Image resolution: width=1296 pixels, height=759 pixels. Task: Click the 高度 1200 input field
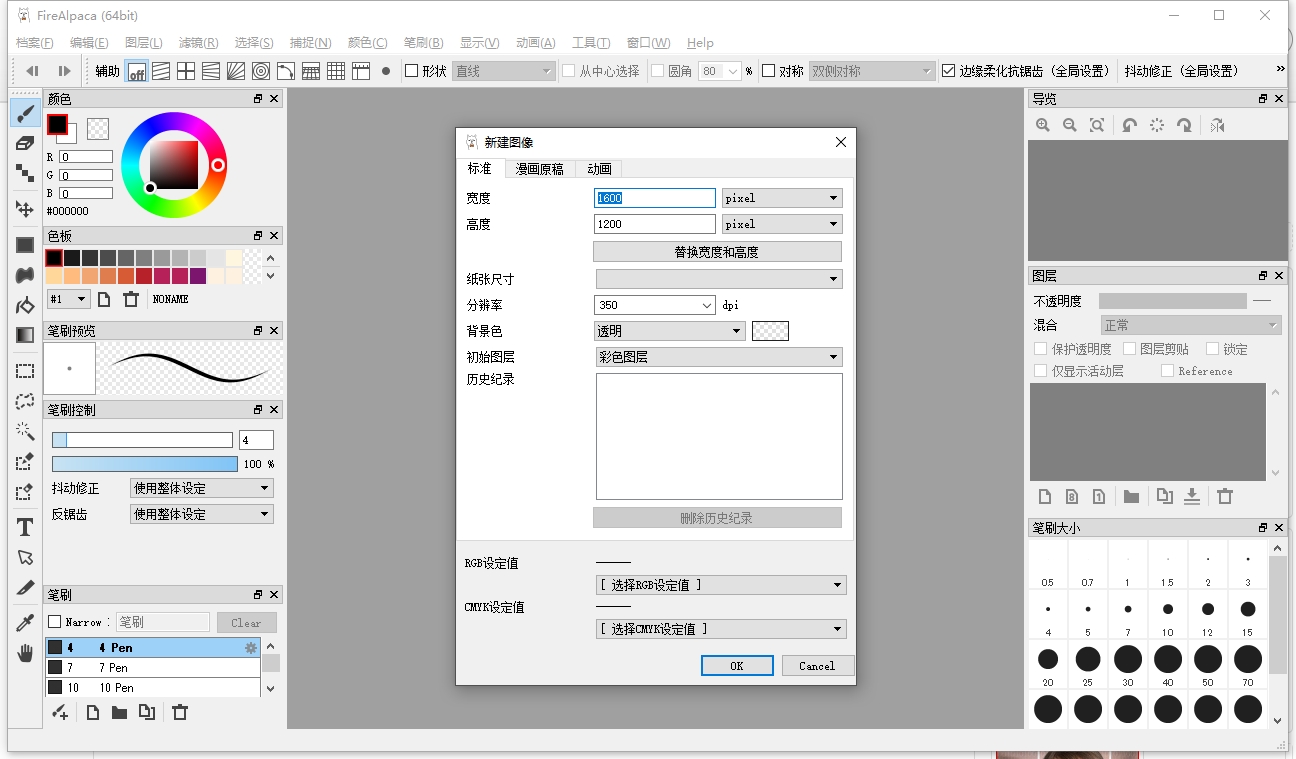pos(655,224)
